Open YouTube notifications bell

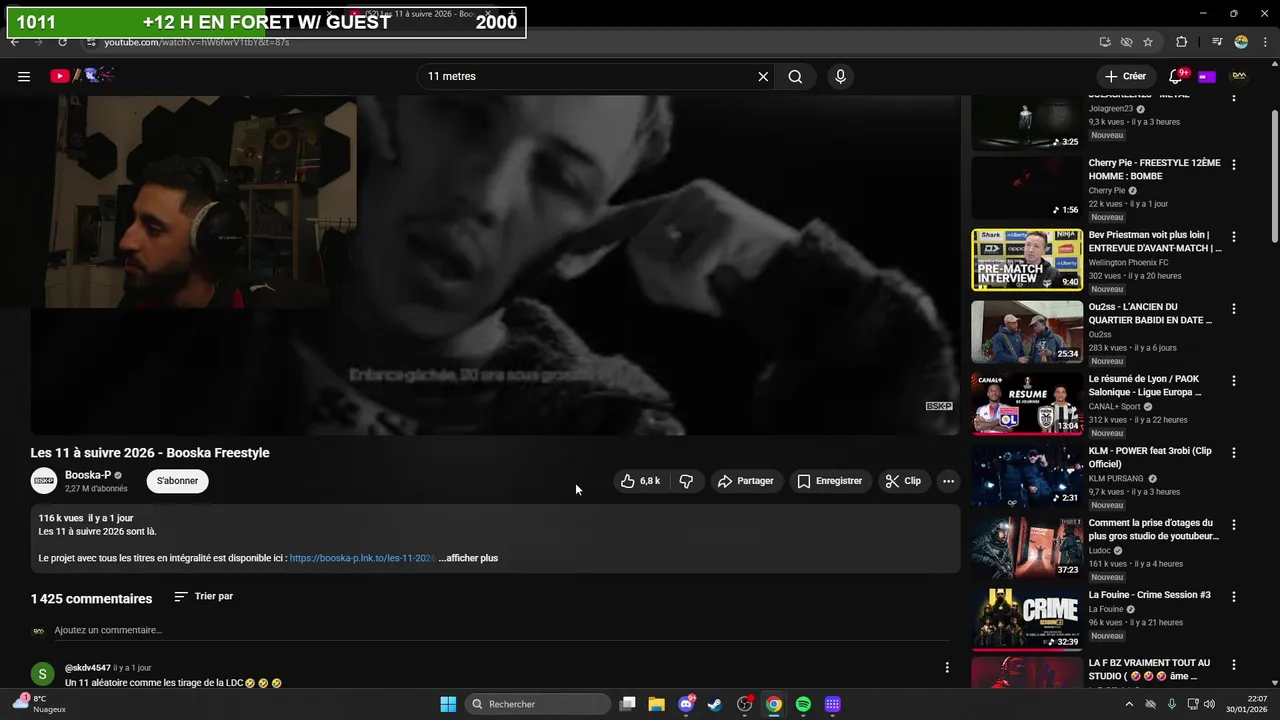(x=1177, y=76)
